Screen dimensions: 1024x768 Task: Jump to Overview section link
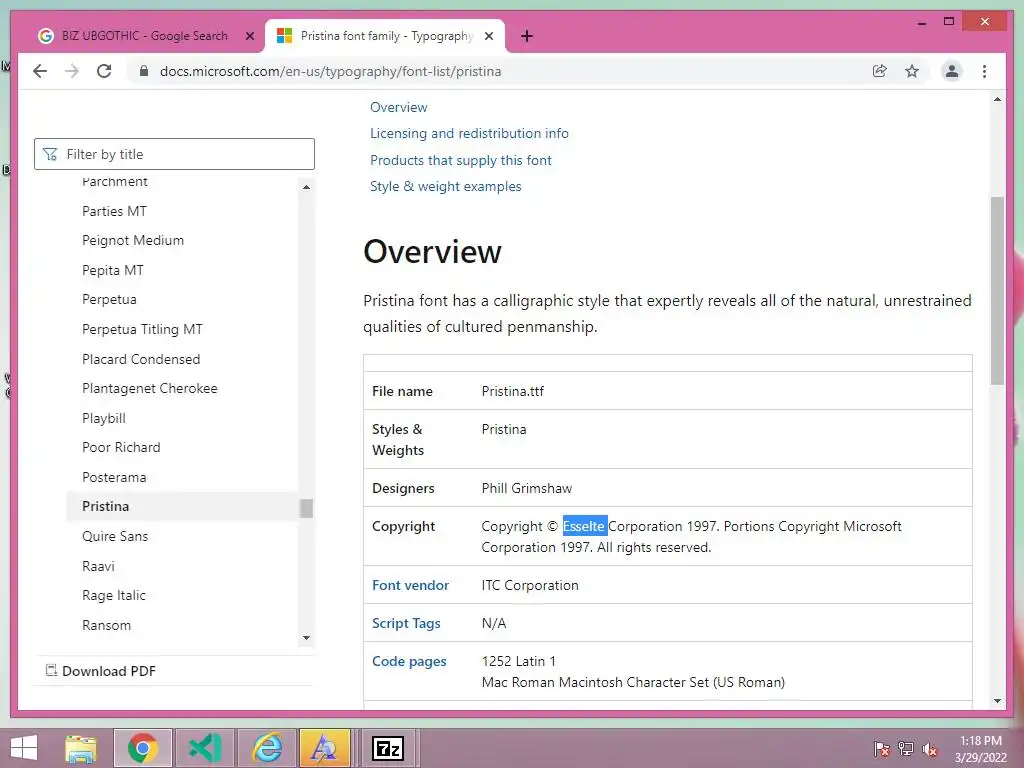point(398,107)
